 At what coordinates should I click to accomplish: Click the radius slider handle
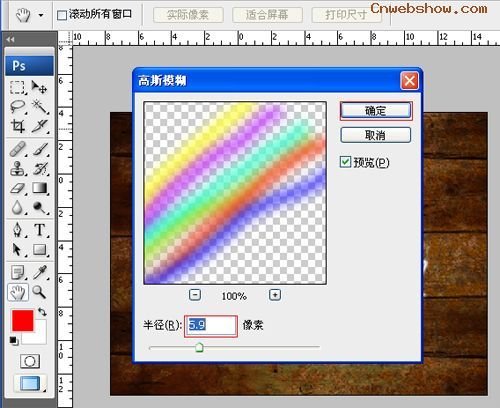(199, 347)
